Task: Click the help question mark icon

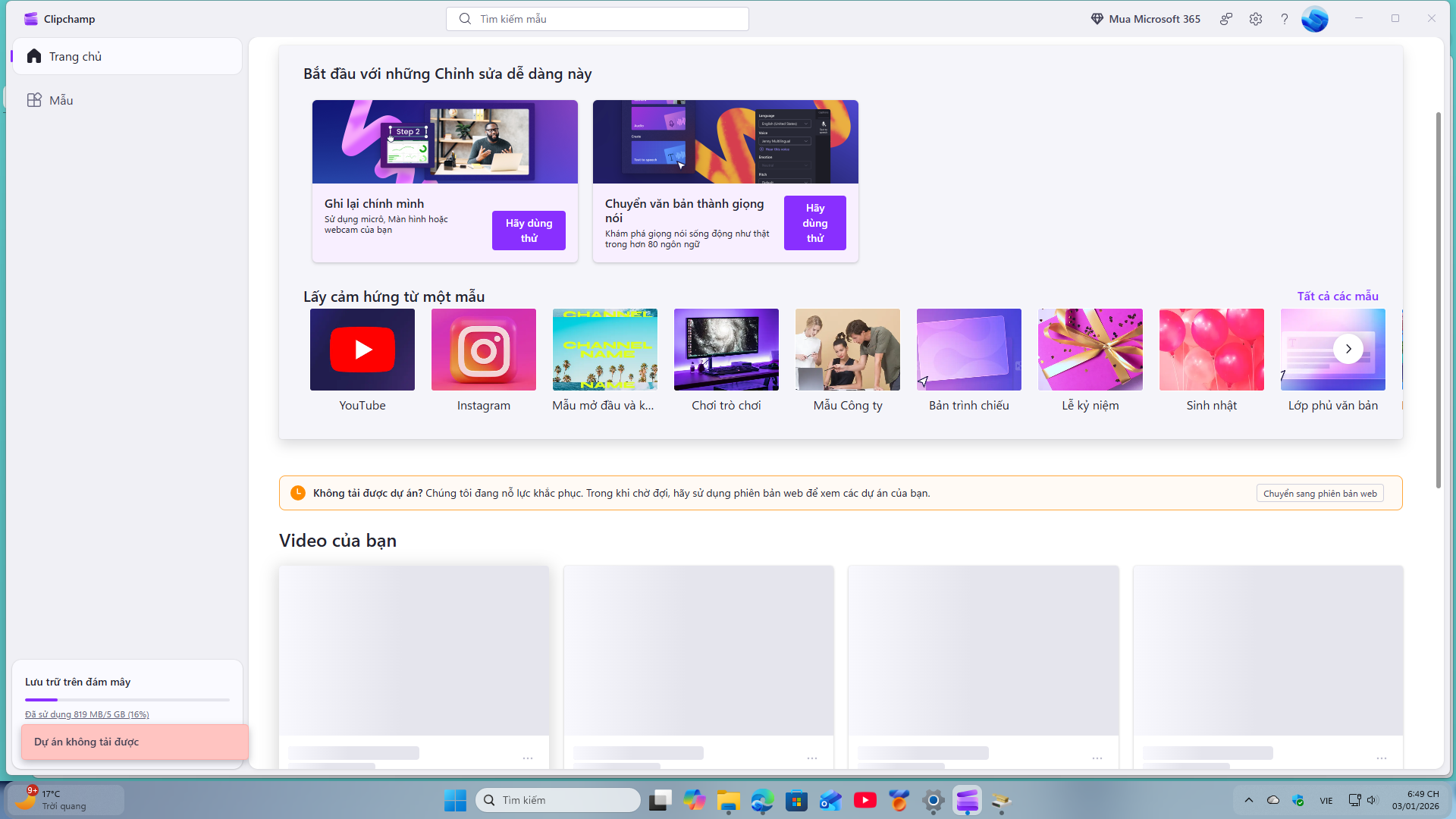Action: (x=1284, y=18)
